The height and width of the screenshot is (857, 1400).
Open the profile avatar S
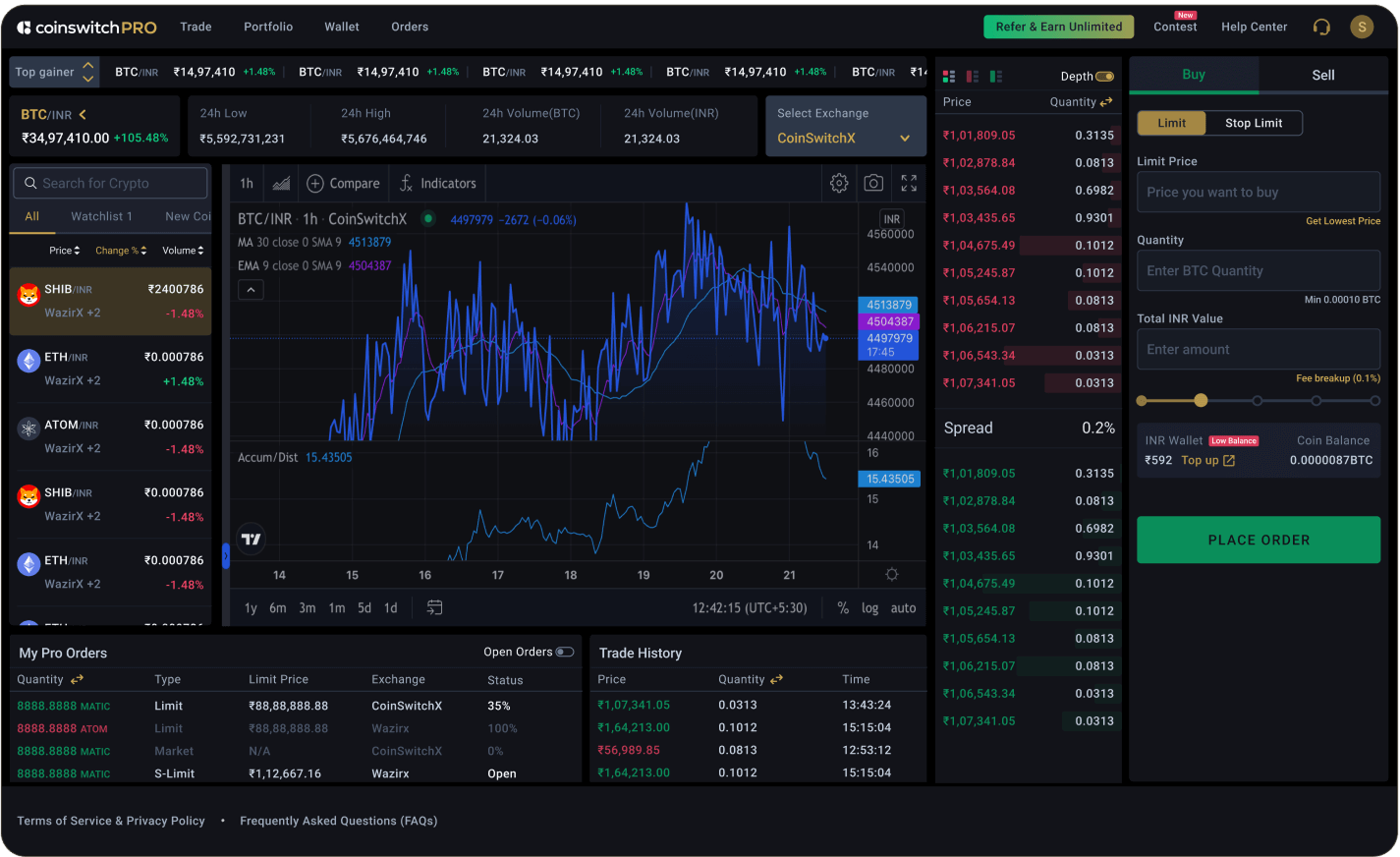(x=1362, y=28)
